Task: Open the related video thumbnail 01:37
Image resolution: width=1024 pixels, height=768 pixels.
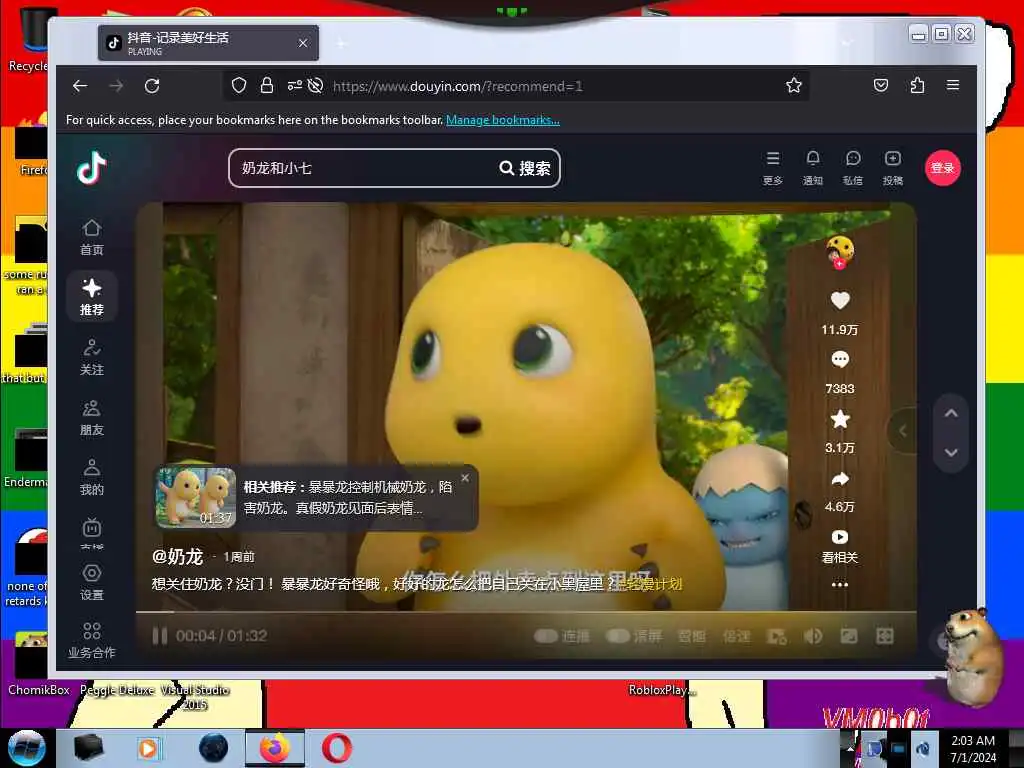Action: click(195, 498)
